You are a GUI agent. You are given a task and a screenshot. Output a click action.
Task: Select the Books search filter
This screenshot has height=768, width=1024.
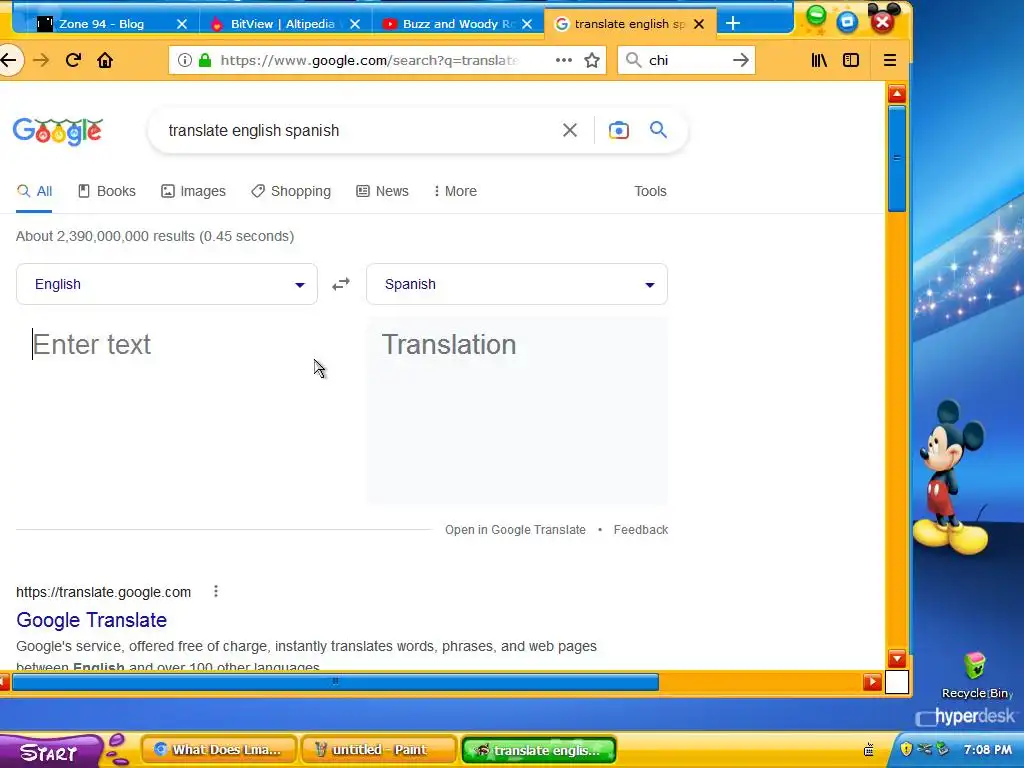point(107,191)
